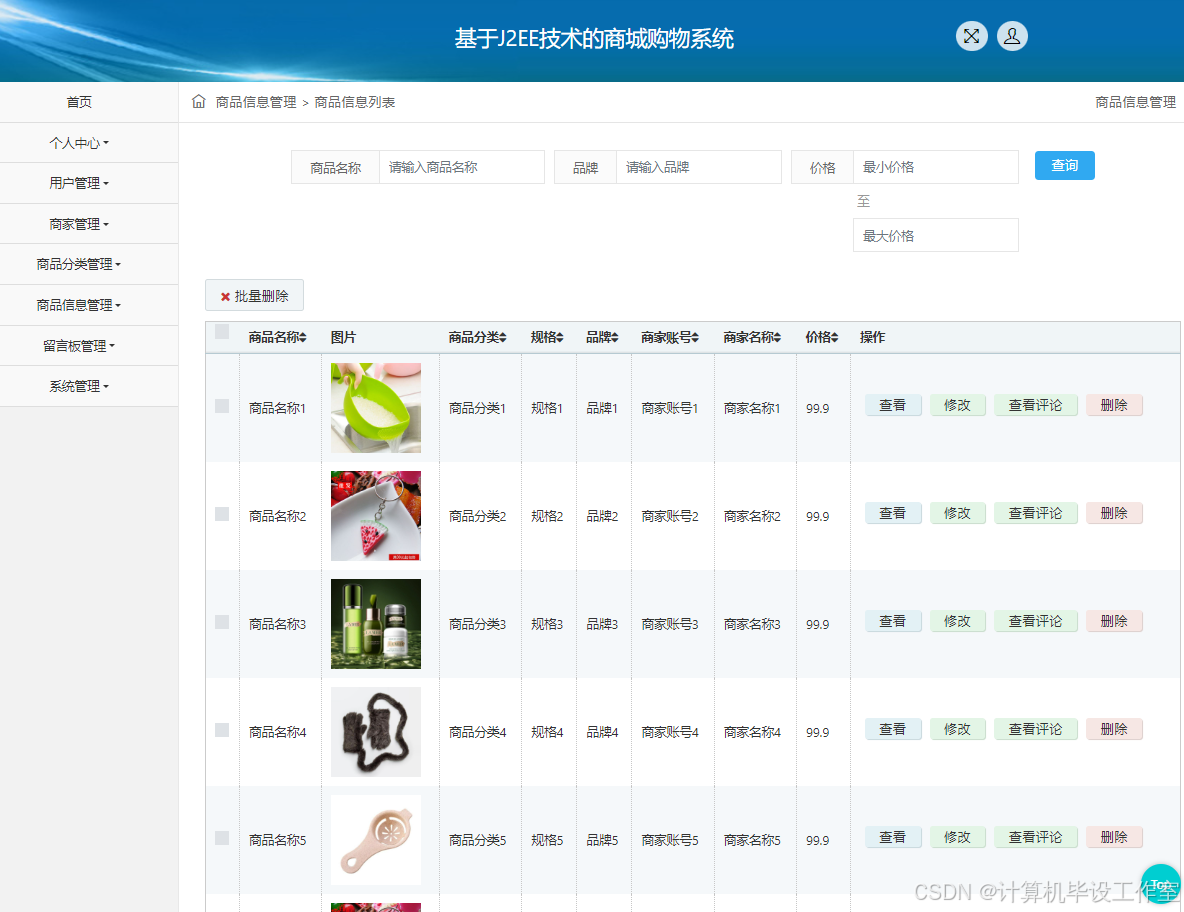Click 删除 for 商品名称3
Image resolution: width=1184 pixels, height=912 pixels.
click(1114, 621)
